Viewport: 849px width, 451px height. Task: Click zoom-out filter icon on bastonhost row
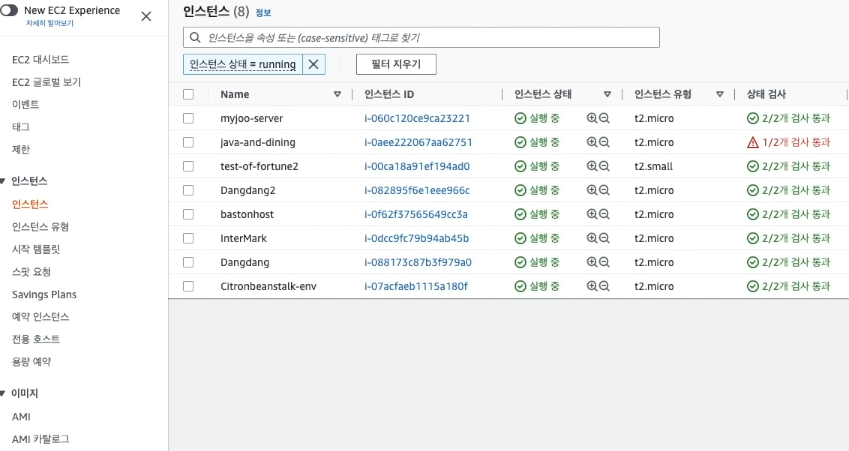pos(604,214)
